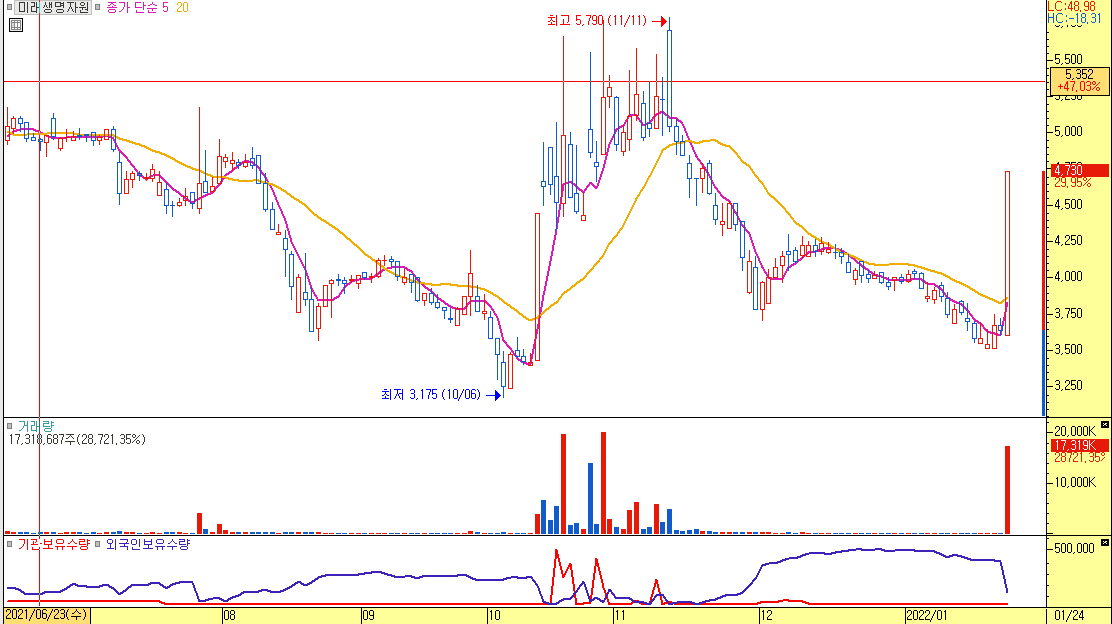Click the 3,750 price axis label
The image size is (1112, 624).
tap(1069, 313)
